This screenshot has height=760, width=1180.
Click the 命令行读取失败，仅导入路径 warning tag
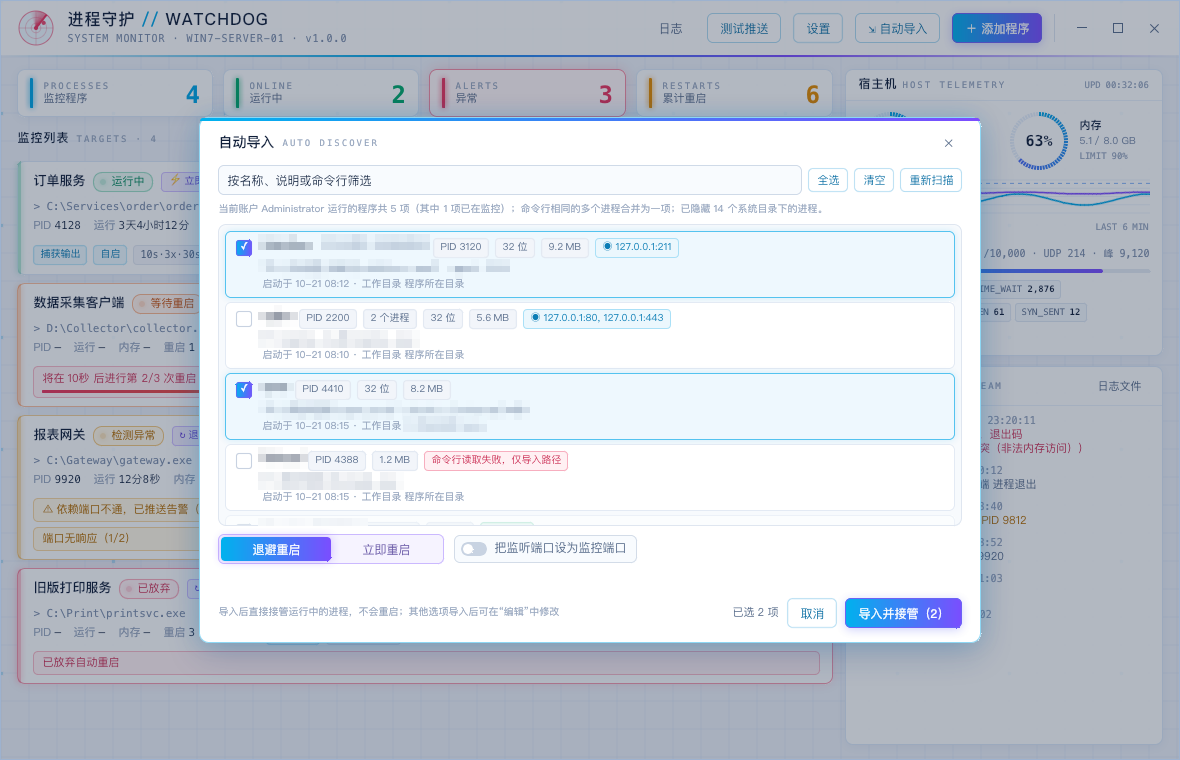pyautogui.click(x=496, y=460)
